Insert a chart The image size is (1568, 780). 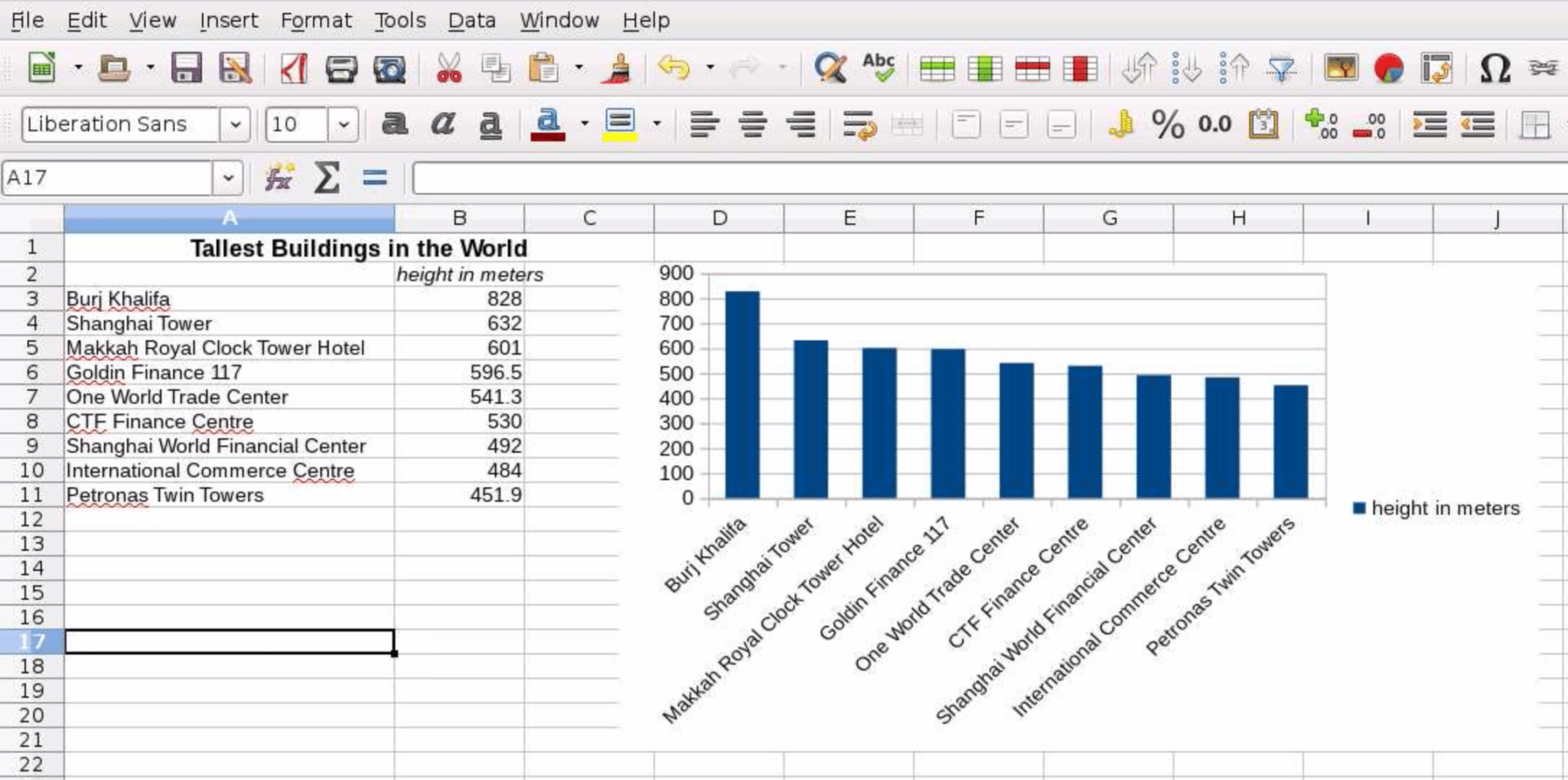point(1387,68)
